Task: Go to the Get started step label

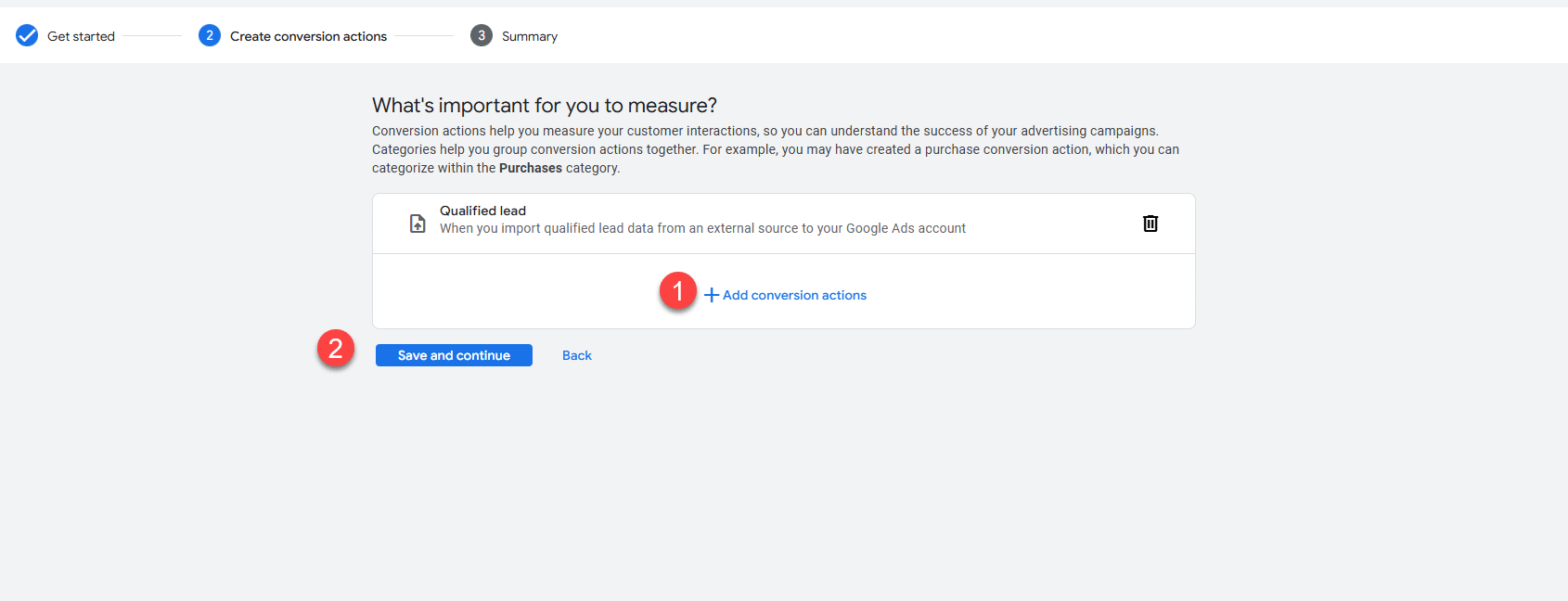Action: coord(81,36)
